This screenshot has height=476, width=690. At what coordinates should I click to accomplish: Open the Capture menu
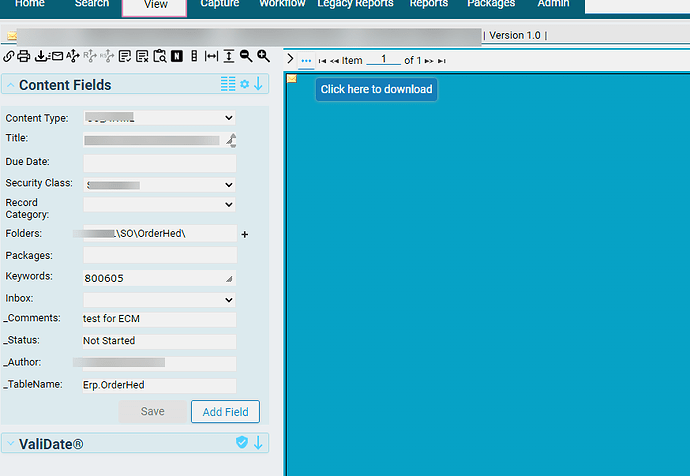point(220,4)
